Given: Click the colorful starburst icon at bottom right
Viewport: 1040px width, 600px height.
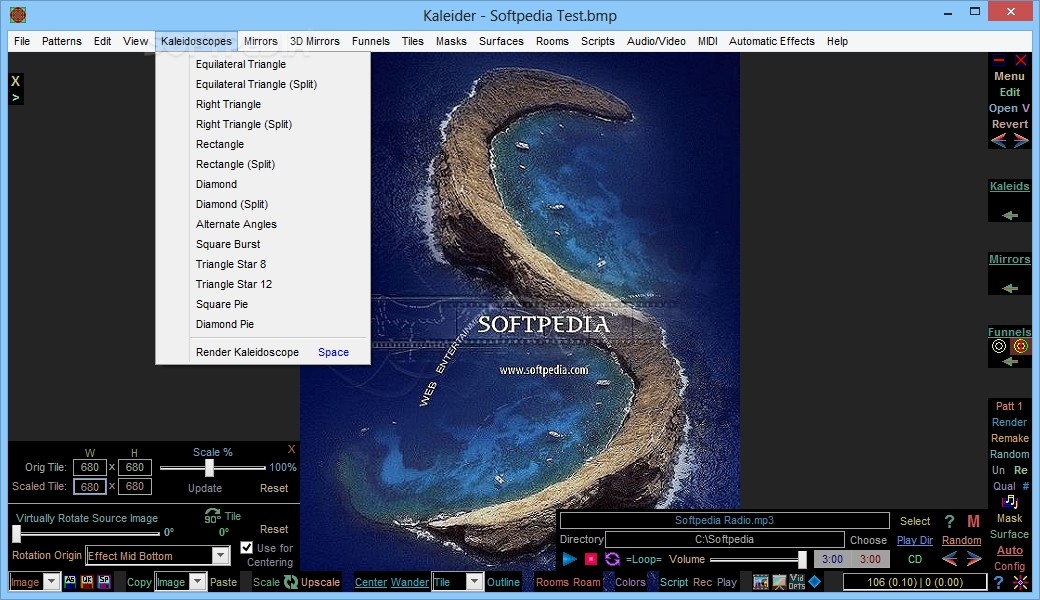Looking at the screenshot, I should pos(1020,583).
